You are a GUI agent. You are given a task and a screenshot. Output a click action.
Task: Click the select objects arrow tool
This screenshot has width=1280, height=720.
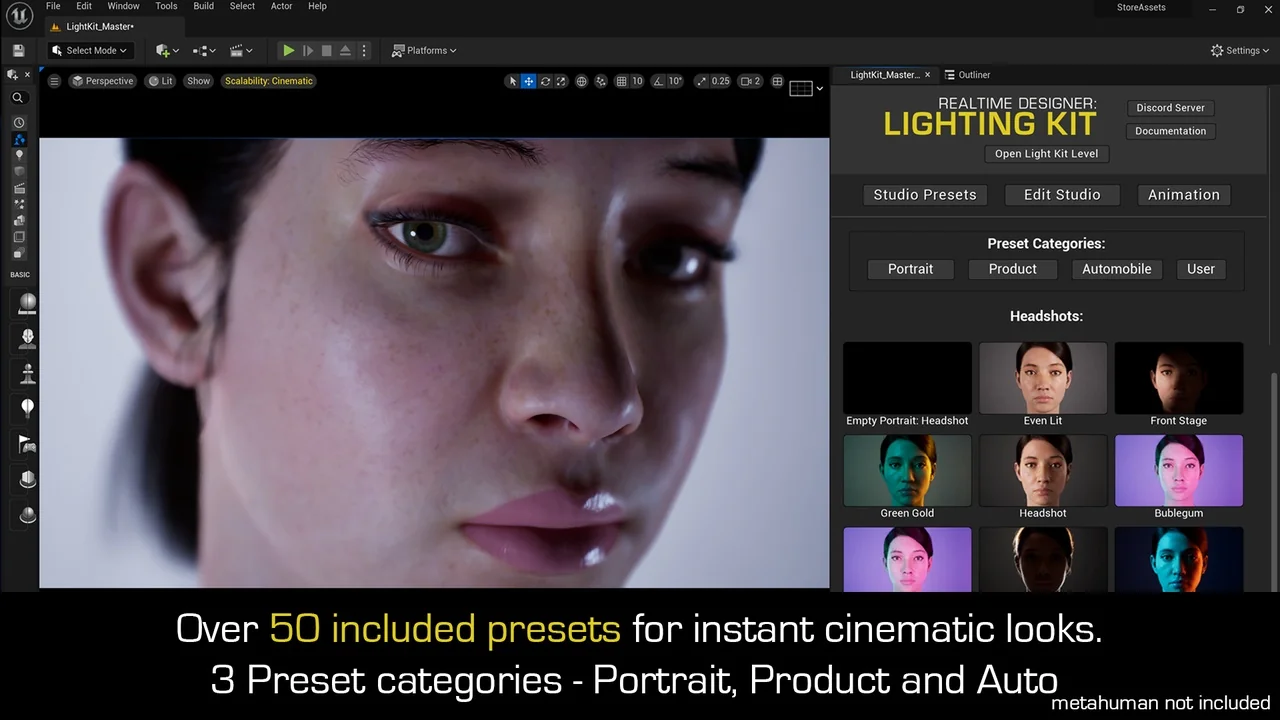pyautogui.click(x=513, y=81)
